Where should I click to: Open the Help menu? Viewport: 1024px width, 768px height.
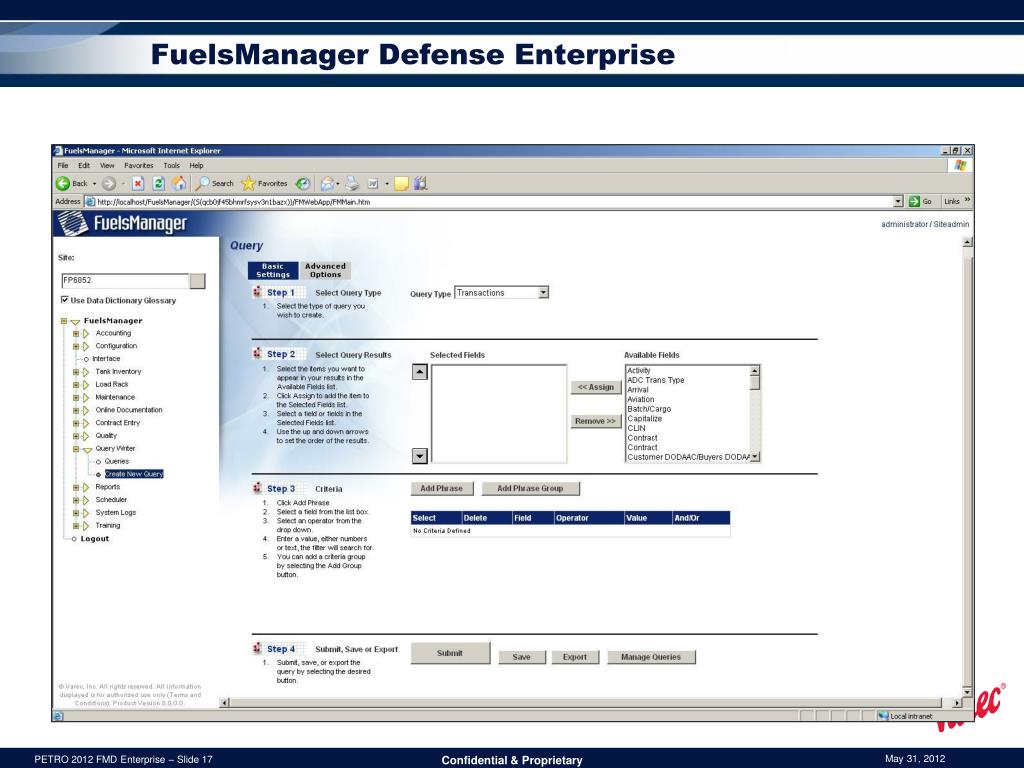[x=197, y=165]
